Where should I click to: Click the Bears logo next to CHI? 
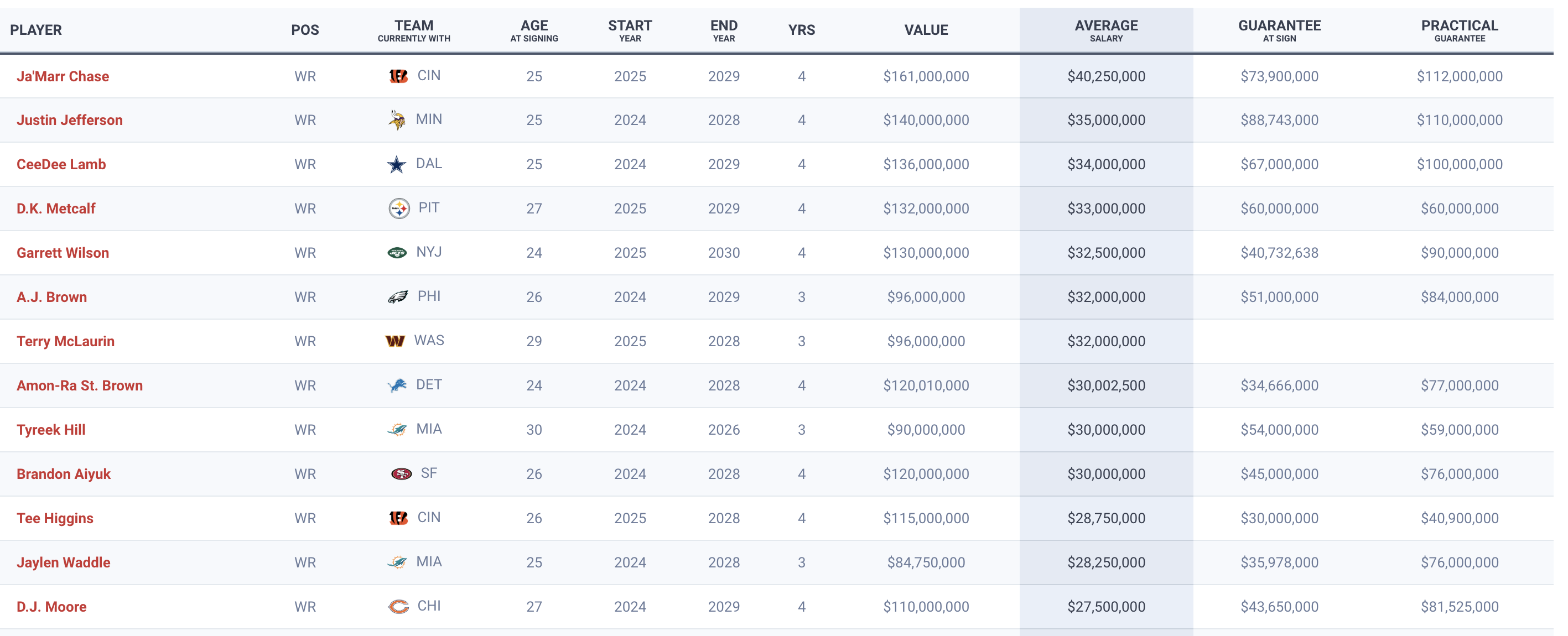pos(398,607)
